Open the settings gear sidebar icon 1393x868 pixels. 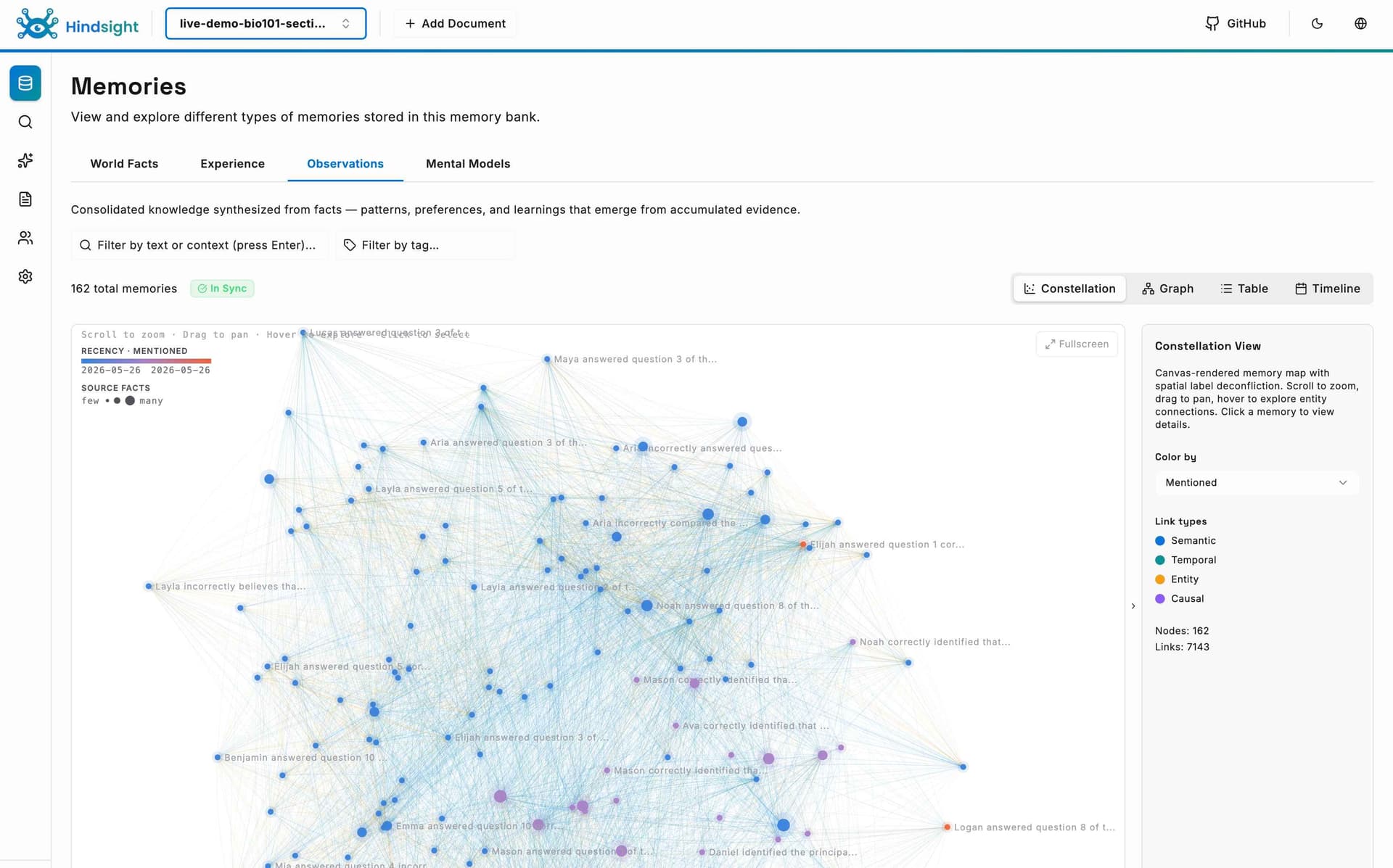[25, 276]
